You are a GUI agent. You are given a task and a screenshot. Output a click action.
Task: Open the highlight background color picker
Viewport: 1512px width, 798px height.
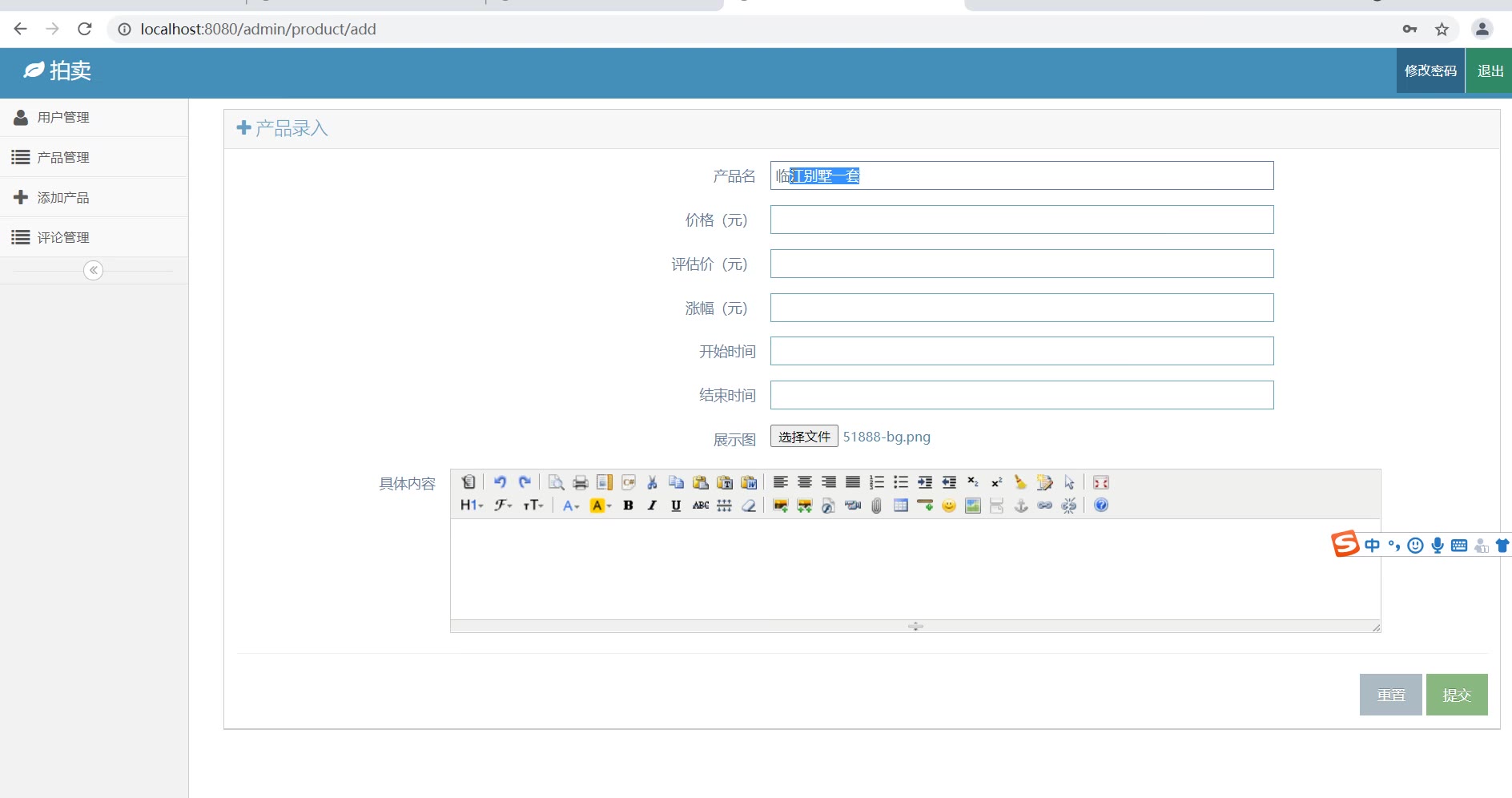tap(601, 506)
